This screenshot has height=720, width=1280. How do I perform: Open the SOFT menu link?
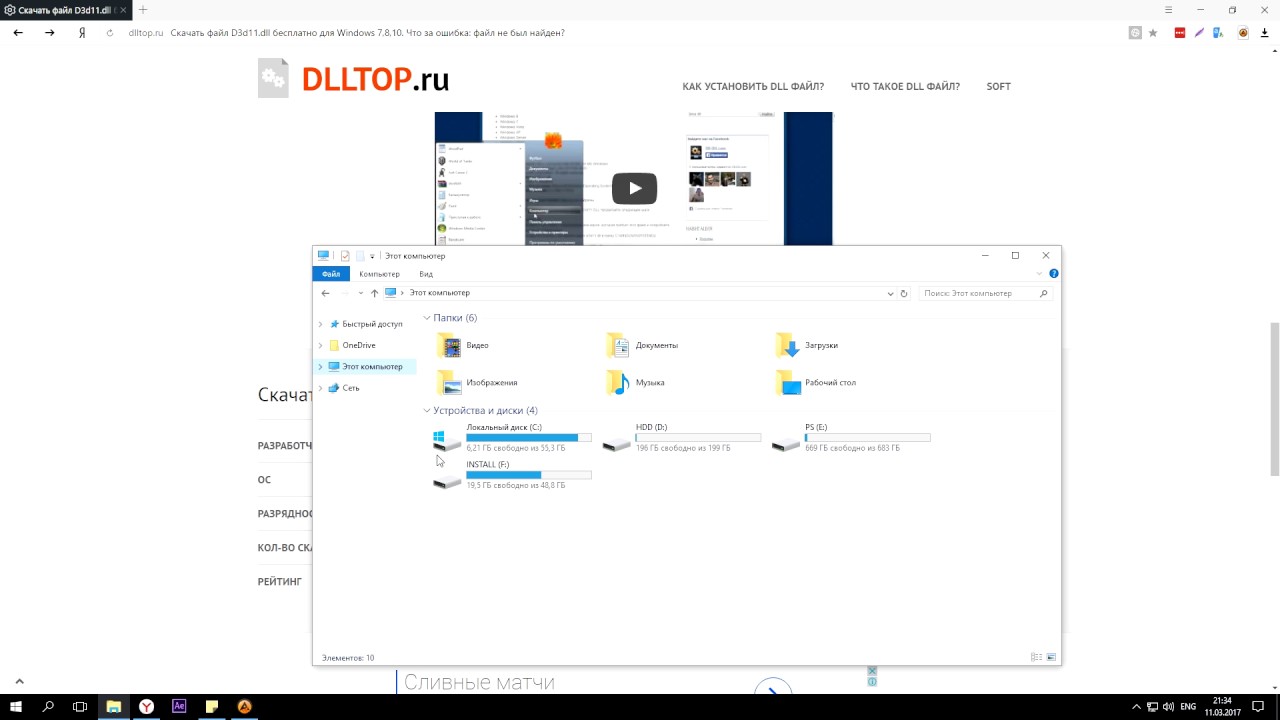[x=998, y=87]
